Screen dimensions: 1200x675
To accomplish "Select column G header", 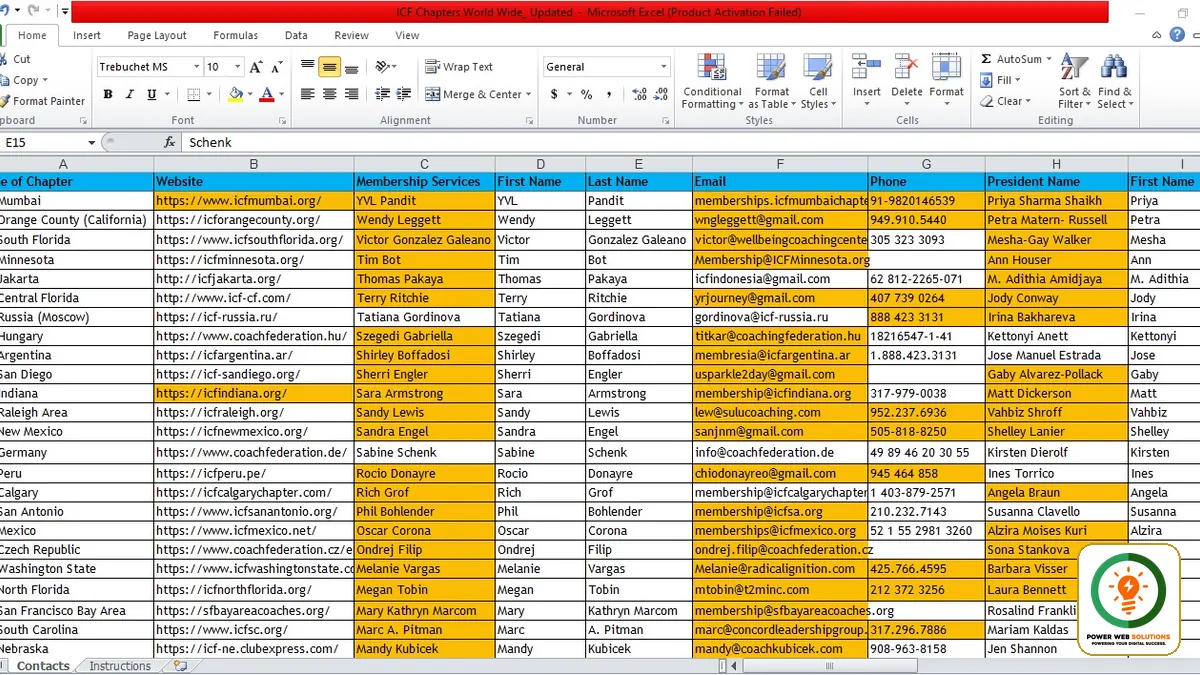I will point(926,164).
